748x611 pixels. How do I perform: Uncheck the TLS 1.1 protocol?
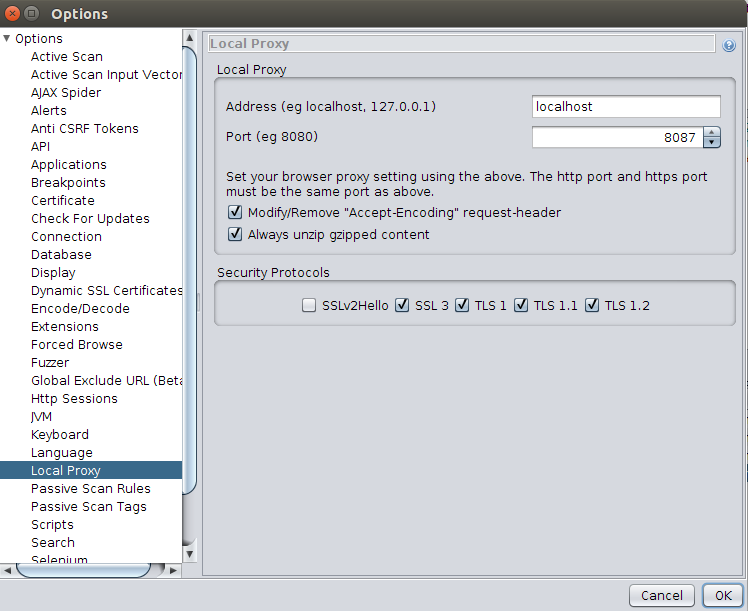pos(521,305)
